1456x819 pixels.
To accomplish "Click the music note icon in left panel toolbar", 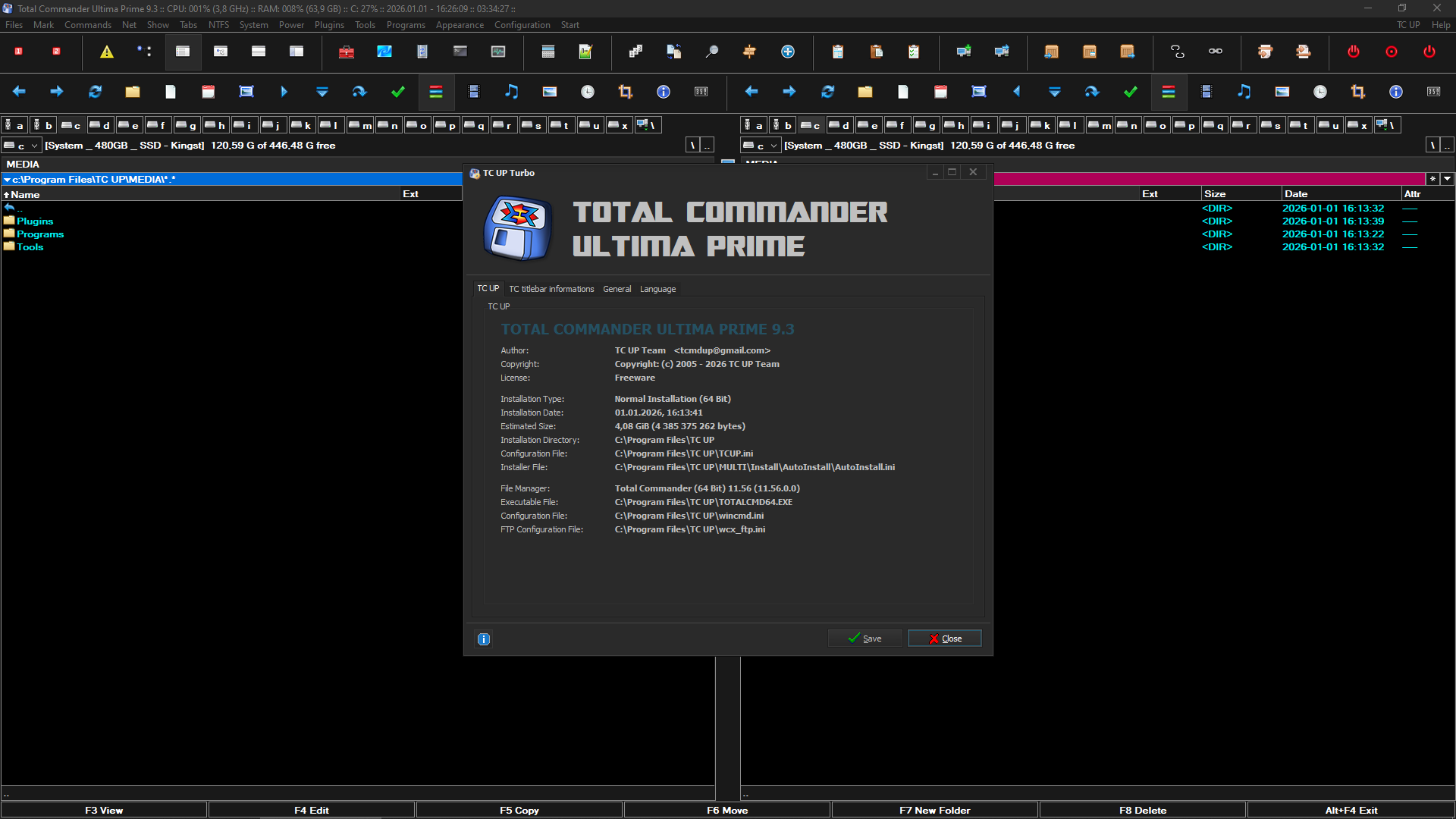I will pos(512,92).
